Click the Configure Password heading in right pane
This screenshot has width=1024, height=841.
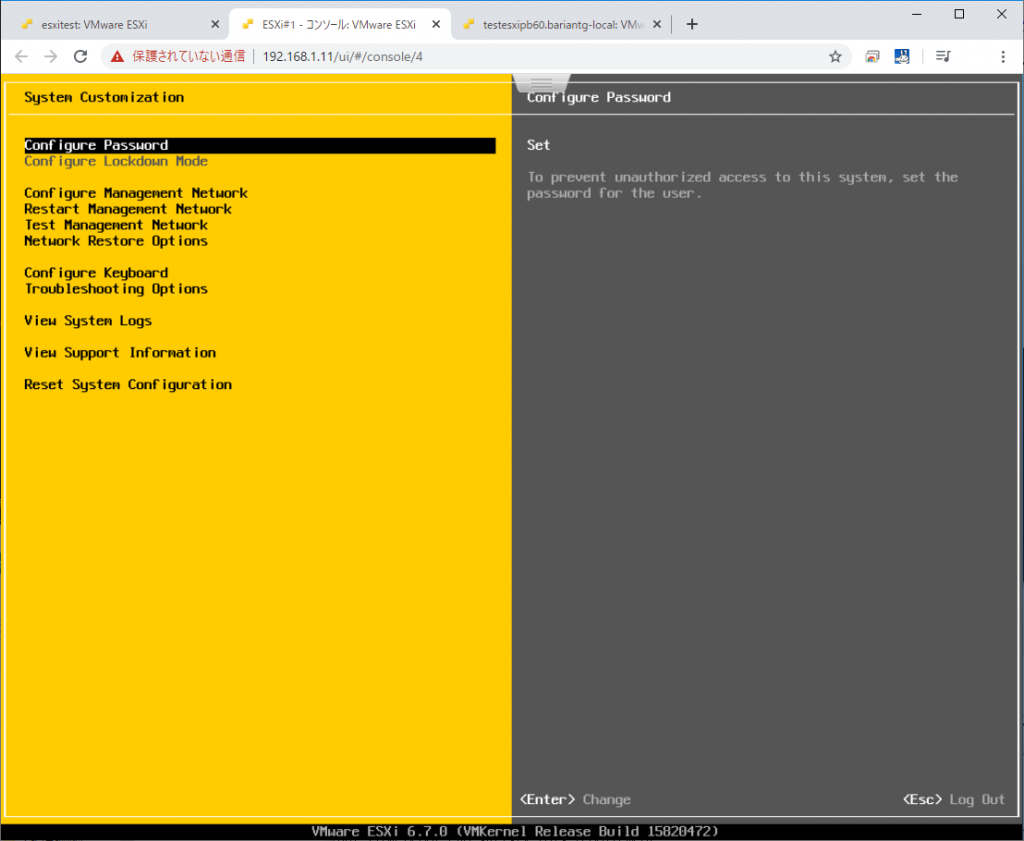point(599,97)
